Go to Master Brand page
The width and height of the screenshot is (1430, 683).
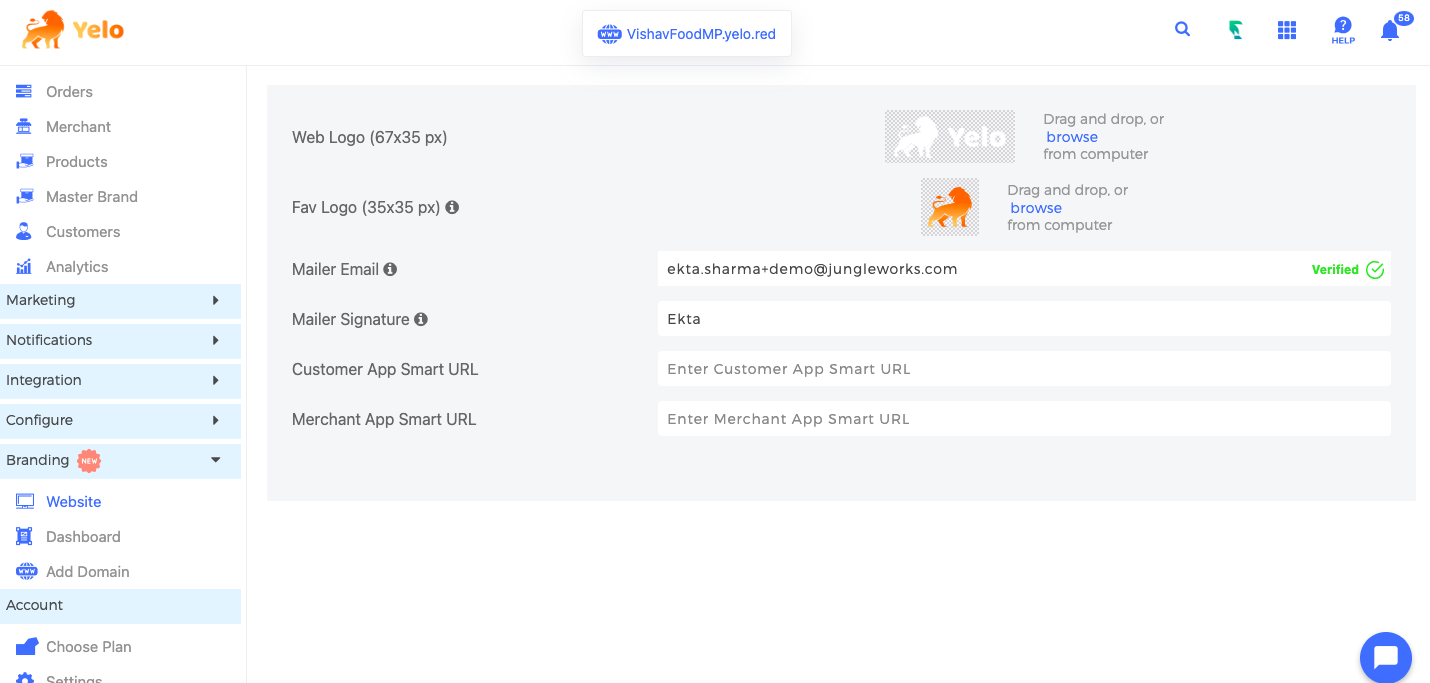click(x=92, y=196)
